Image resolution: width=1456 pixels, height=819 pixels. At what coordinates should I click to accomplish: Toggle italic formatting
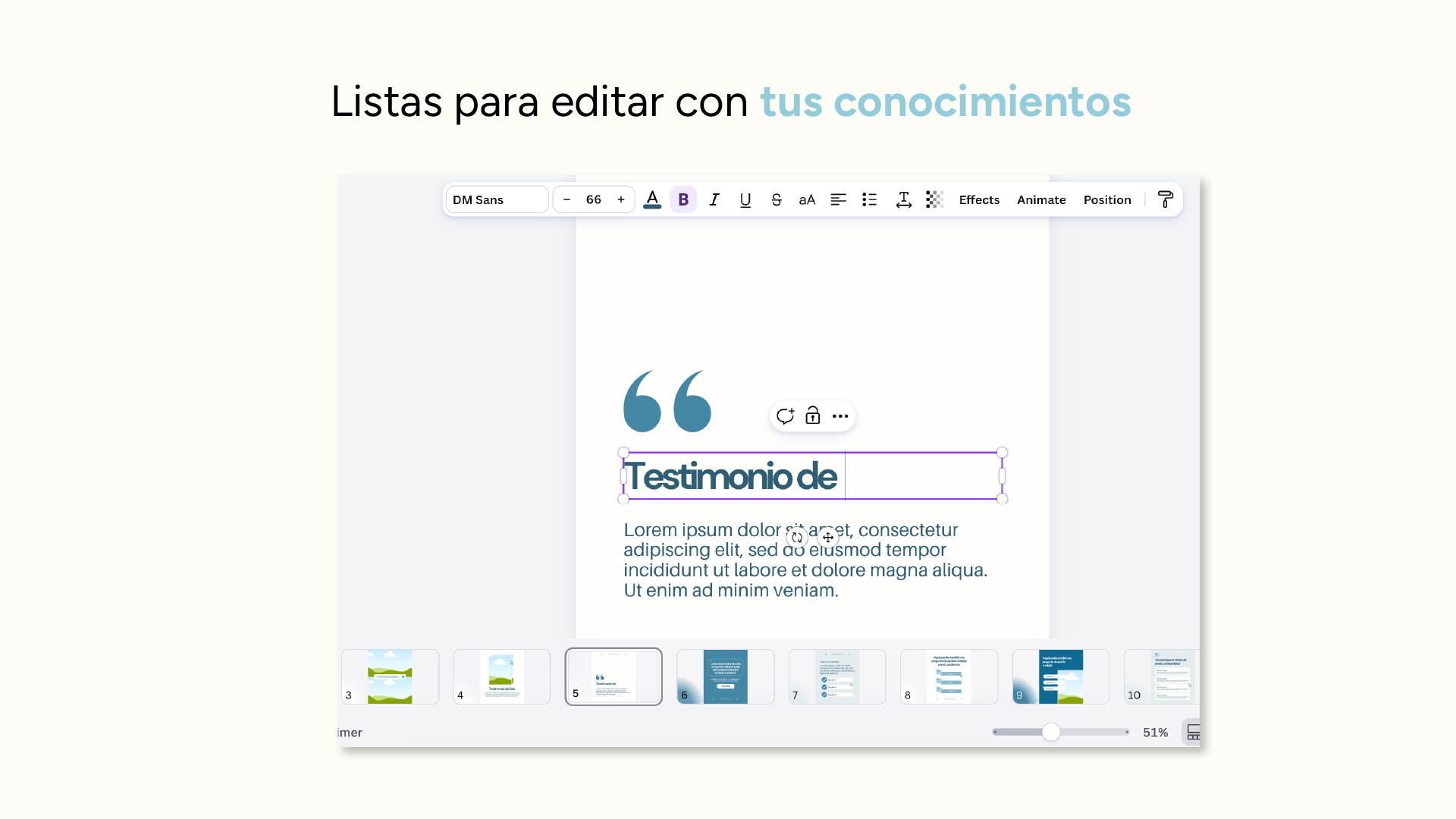(x=714, y=199)
